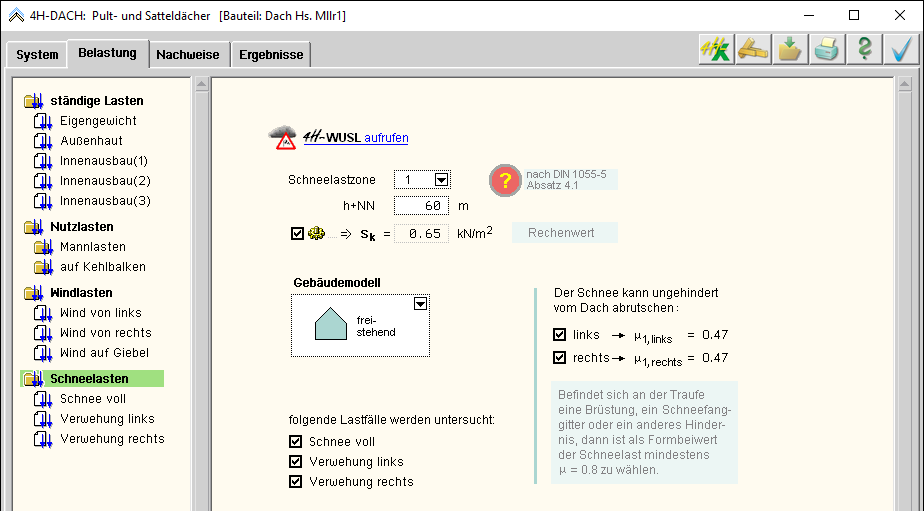Click the red question mark DIN 1055-5 icon
Viewport: 924px width, 511px height.
pos(506,180)
